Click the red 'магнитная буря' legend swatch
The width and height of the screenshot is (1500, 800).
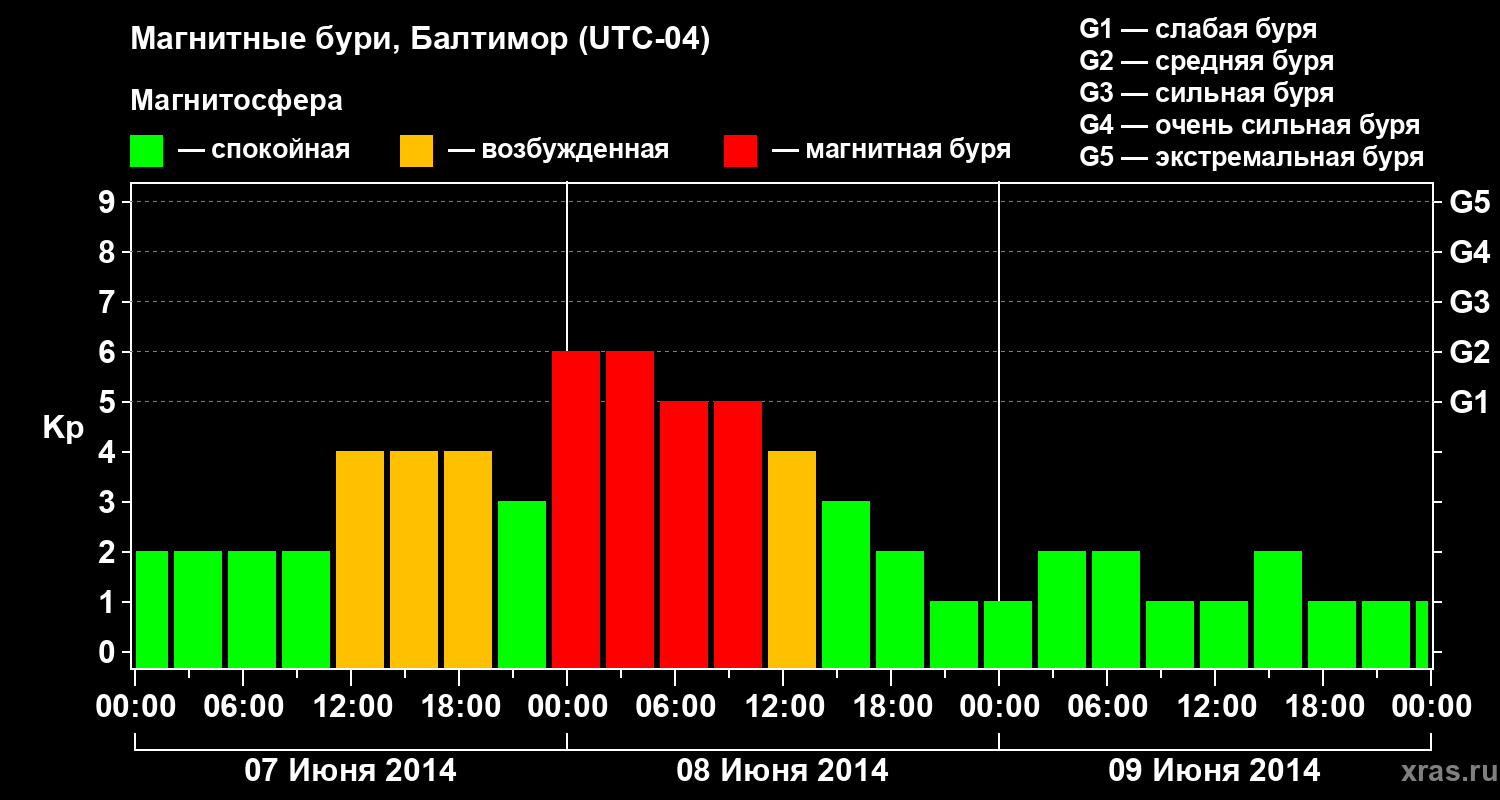coord(740,151)
